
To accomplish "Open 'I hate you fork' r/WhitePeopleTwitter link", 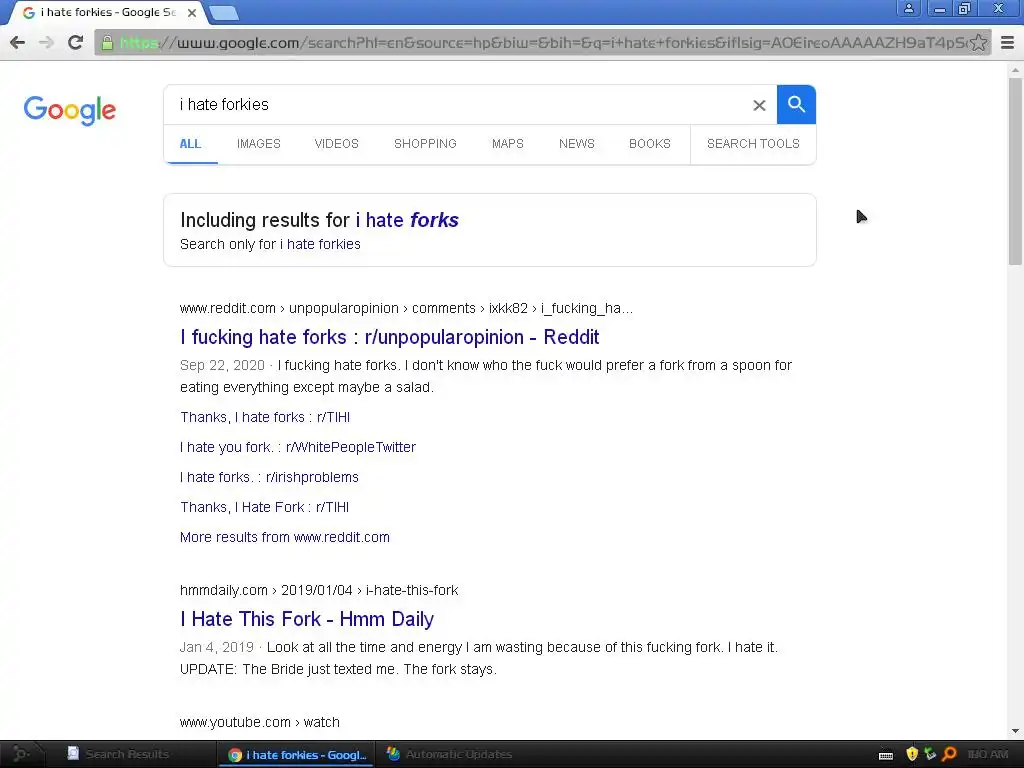I will (298, 447).
